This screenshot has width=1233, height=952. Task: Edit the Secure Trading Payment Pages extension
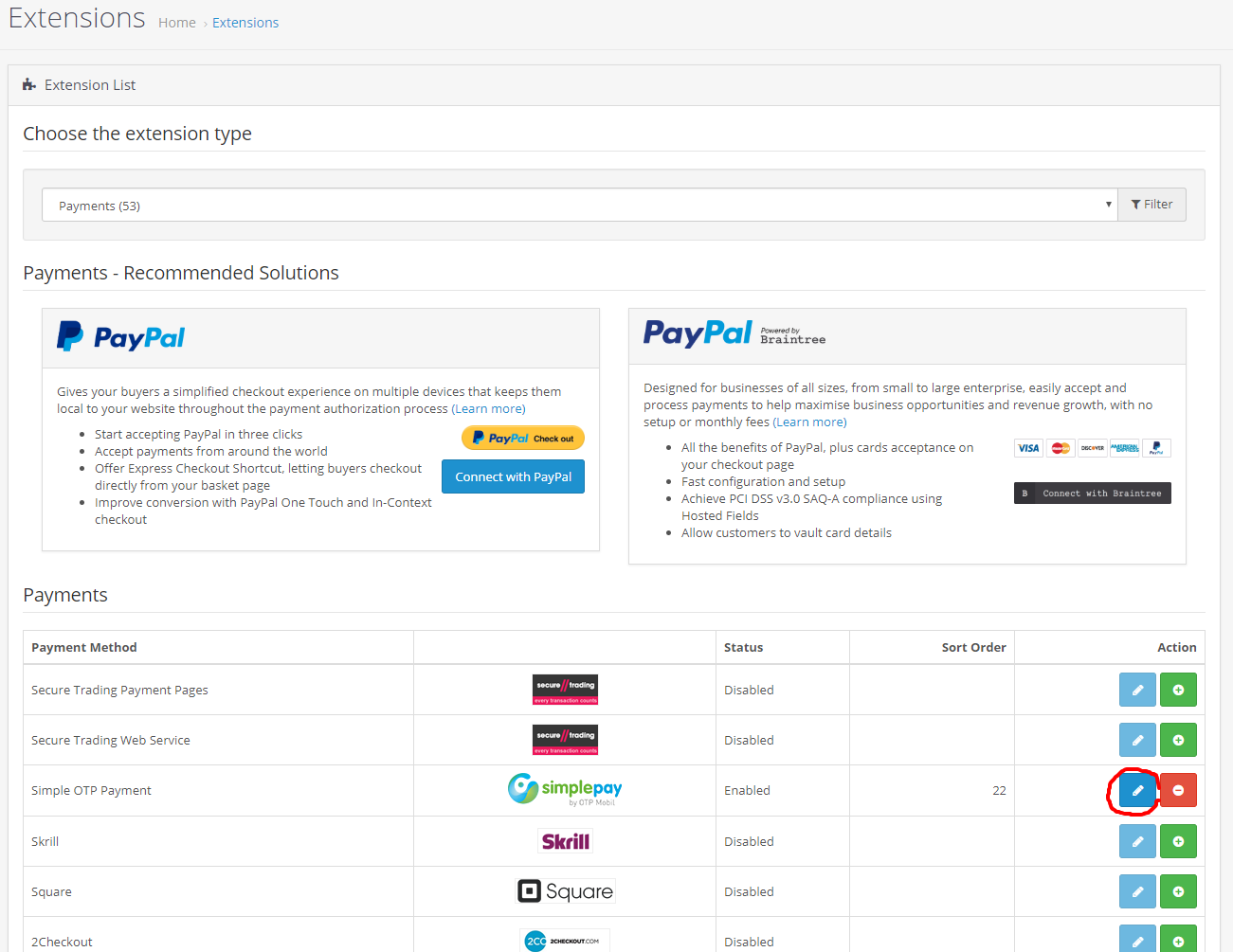pyautogui.click(x=1137, y=690)
